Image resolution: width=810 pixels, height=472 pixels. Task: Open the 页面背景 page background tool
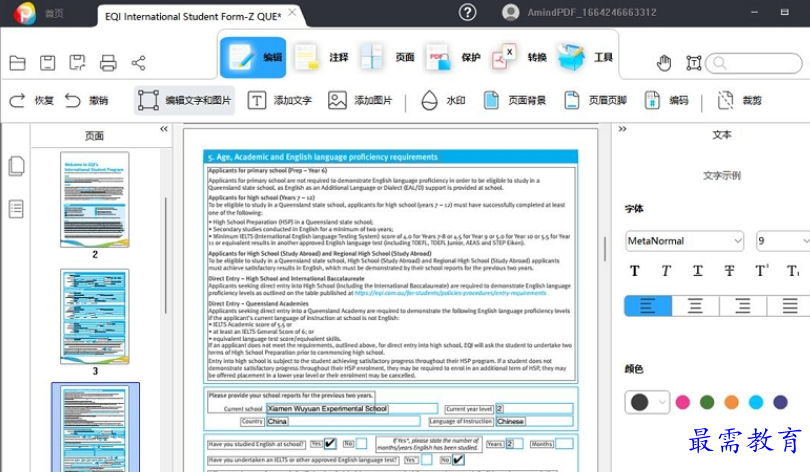pyautogui.click(x=515, y=100)
